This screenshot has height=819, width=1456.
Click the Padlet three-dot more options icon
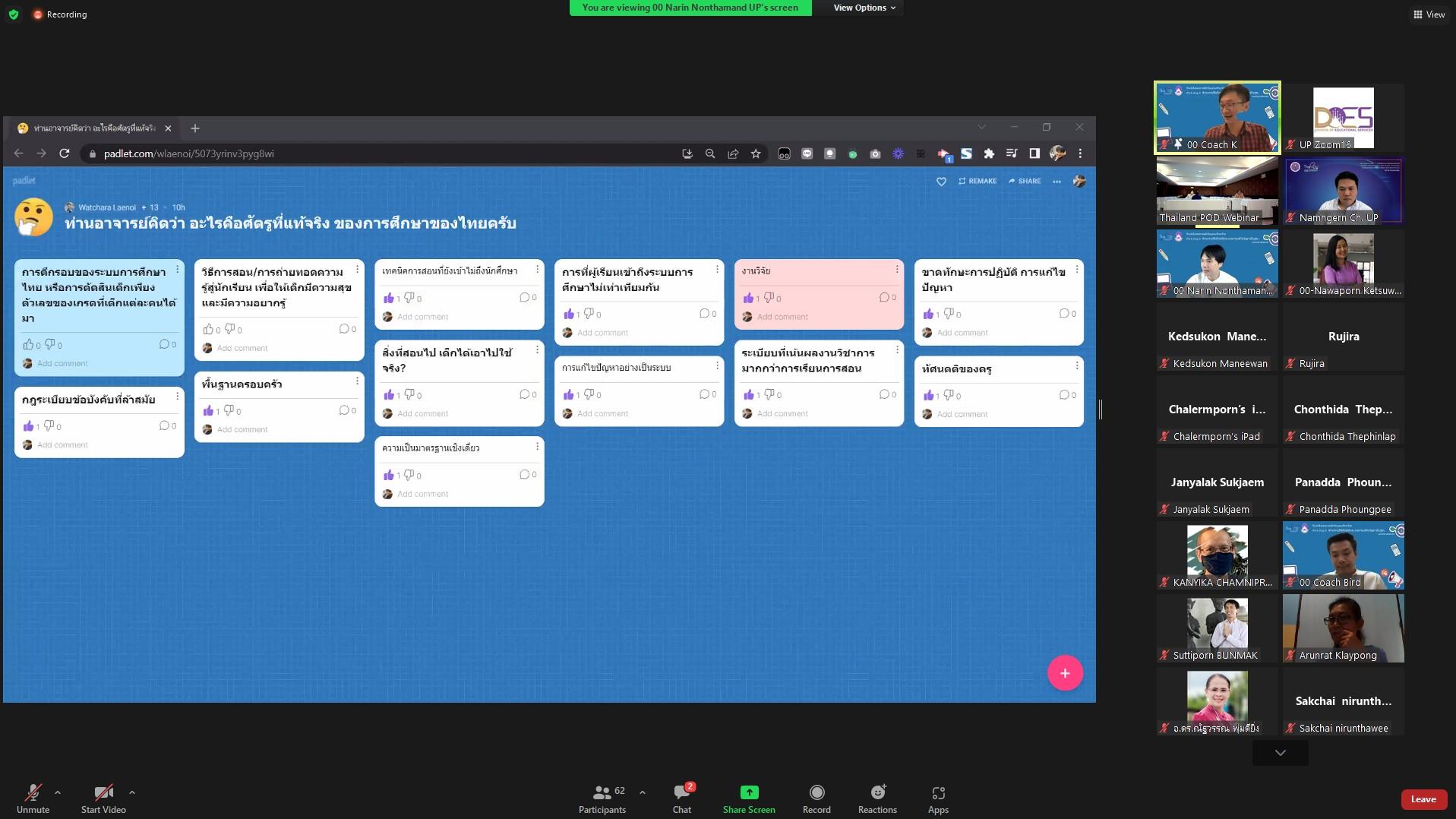[x=1056, y=182]
